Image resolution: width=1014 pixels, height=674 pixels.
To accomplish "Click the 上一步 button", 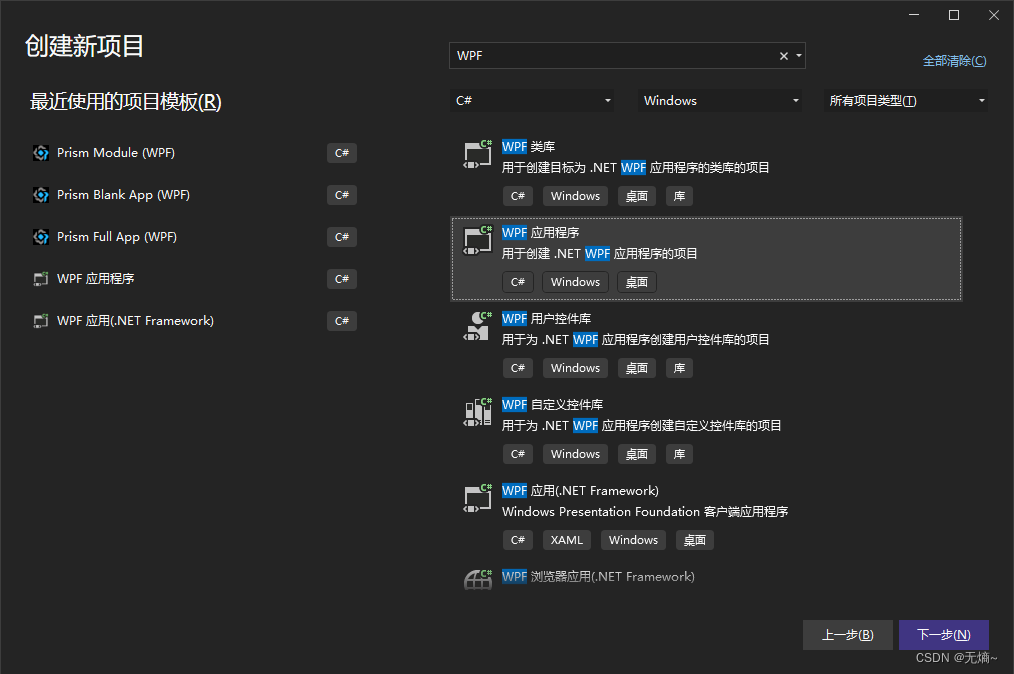I will [847, 634].
